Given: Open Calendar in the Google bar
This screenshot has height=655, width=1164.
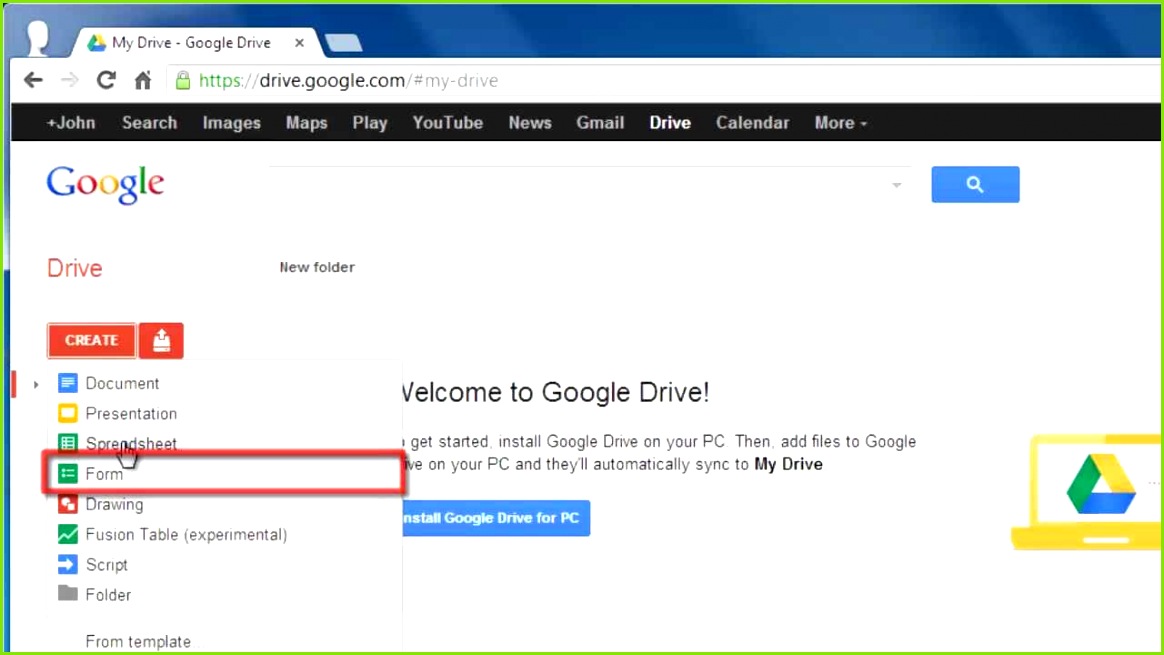Looking at the screenshot, I should click(752, 123).
